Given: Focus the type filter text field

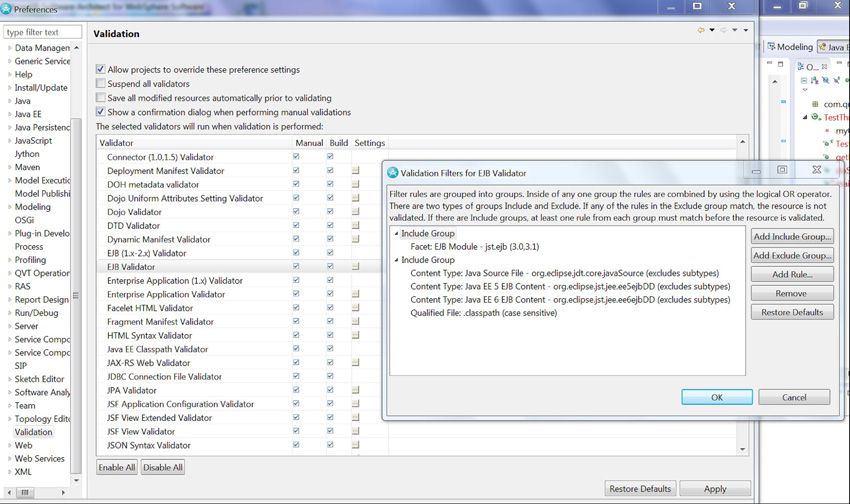Looking at the screenshot, I should tap(43, 32).
